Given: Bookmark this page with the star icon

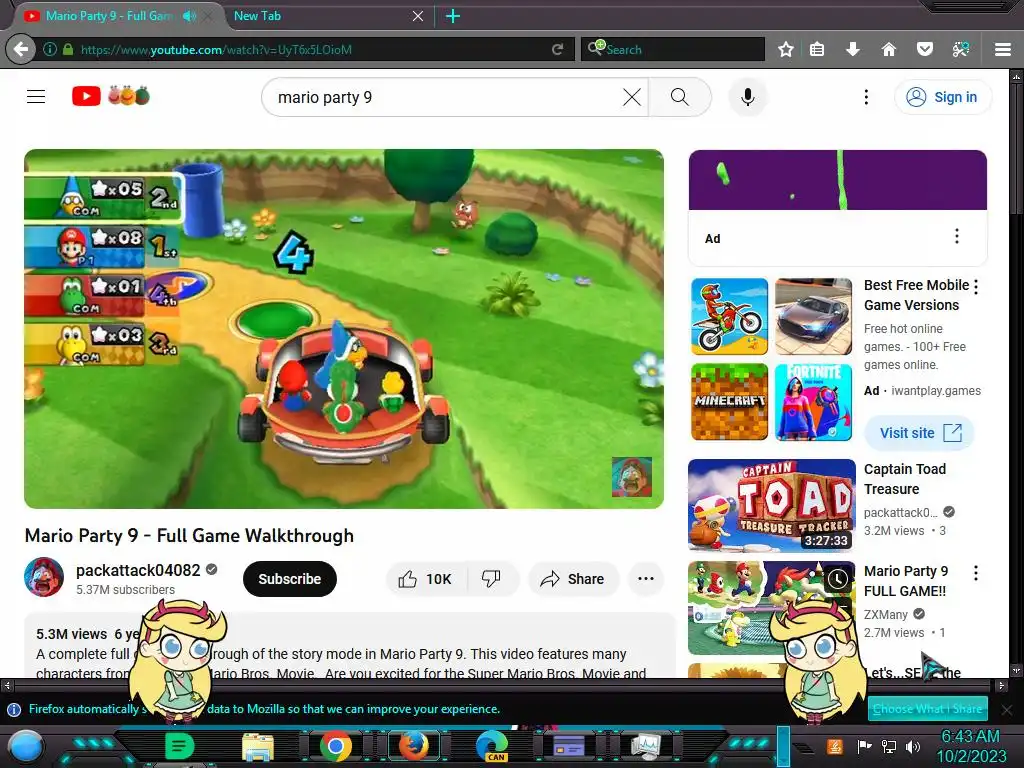Looking at the screenshot, I should point(786,49).
